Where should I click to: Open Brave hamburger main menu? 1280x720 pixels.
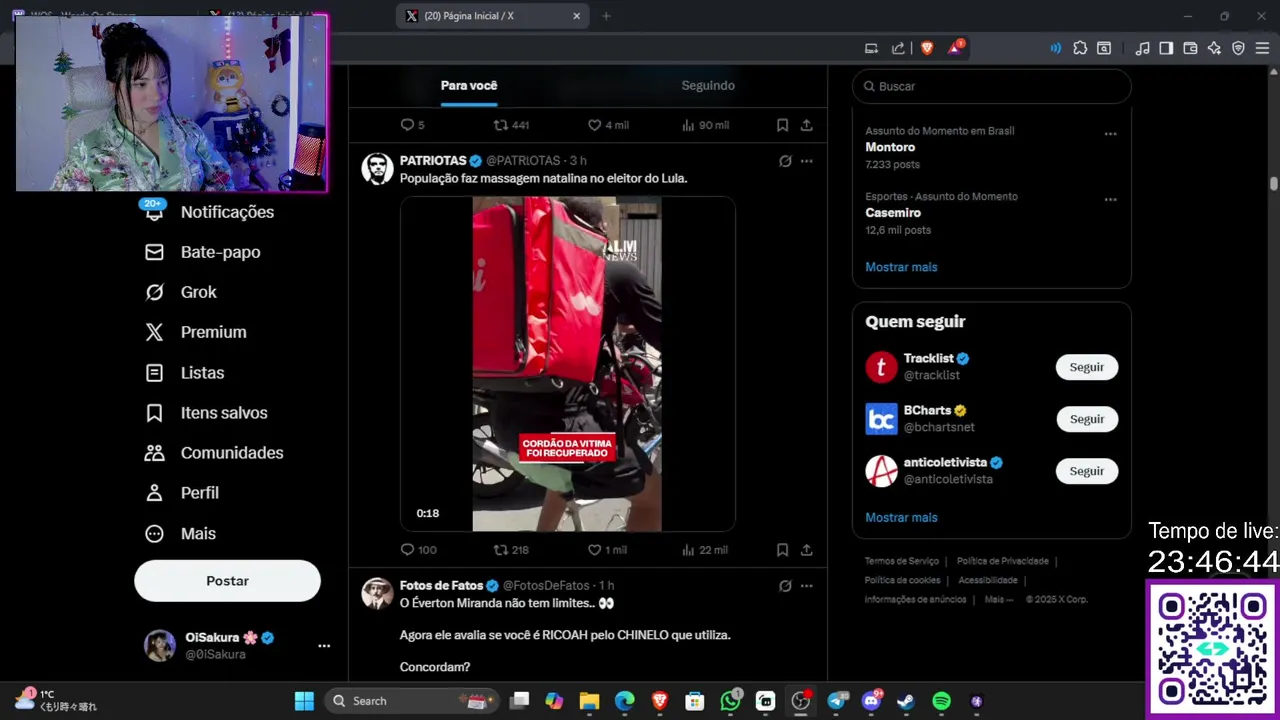click(1262, 47)
